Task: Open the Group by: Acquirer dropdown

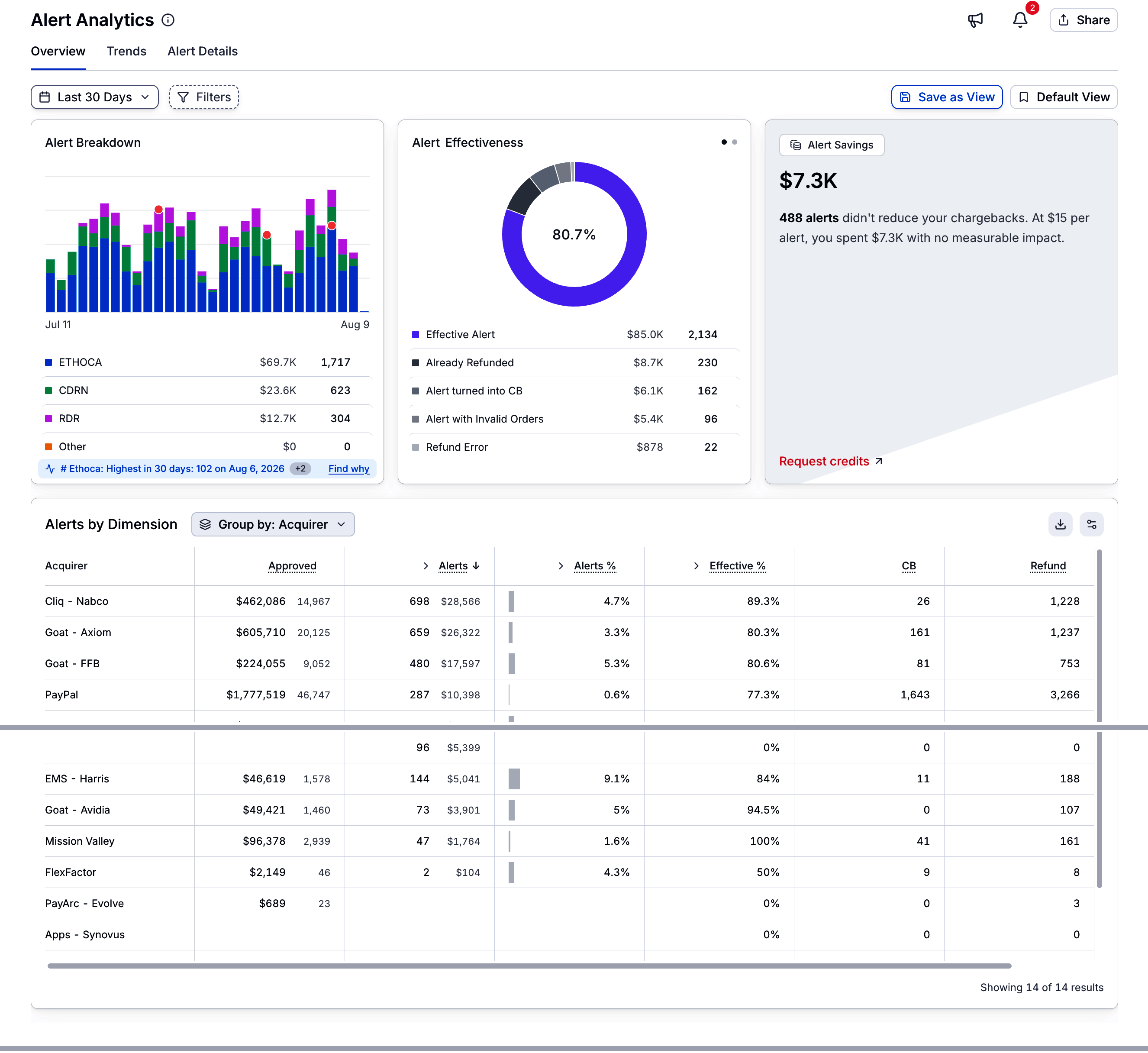Action: tap(273, 524)
